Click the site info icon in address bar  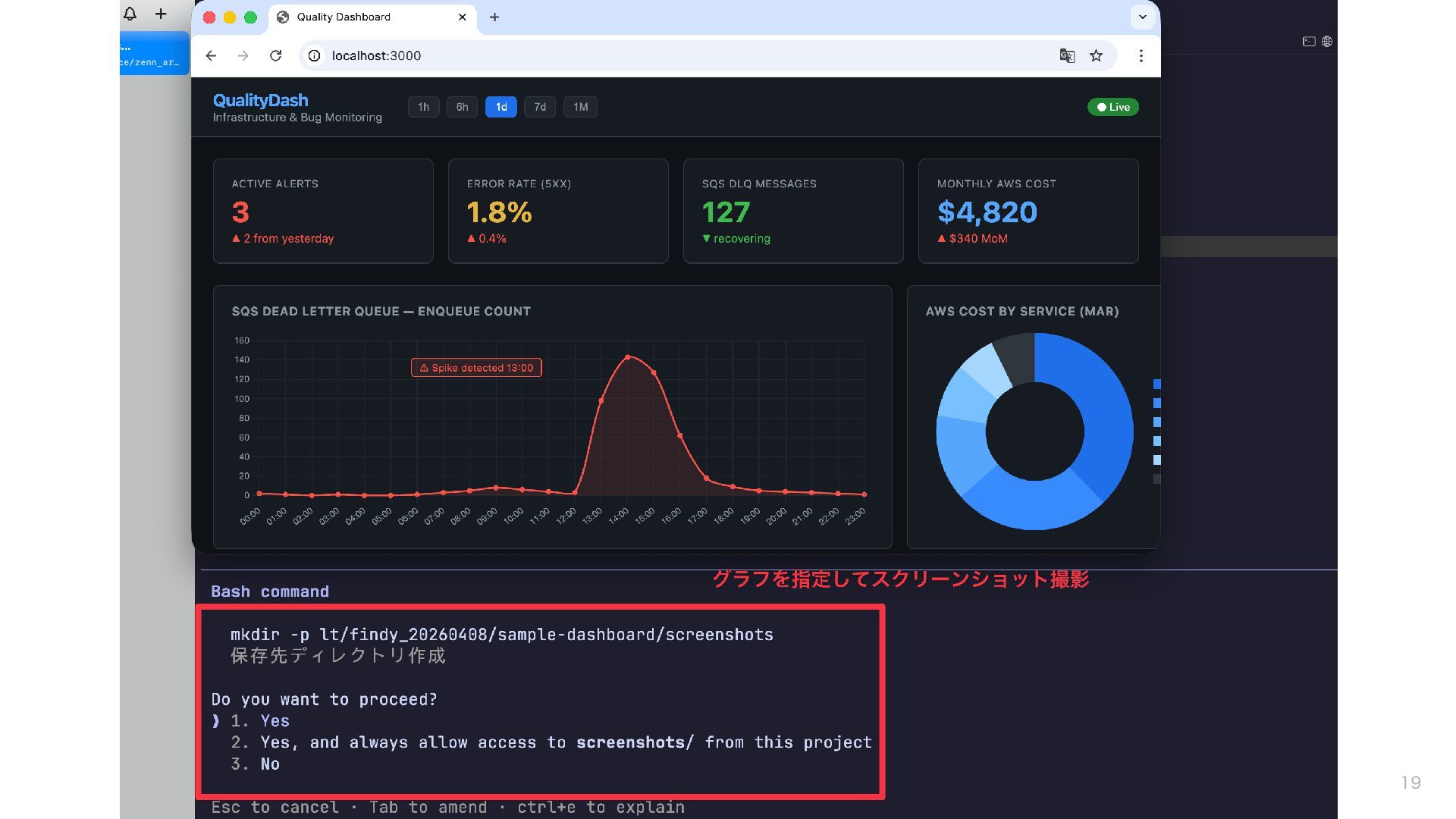point(314,55)
